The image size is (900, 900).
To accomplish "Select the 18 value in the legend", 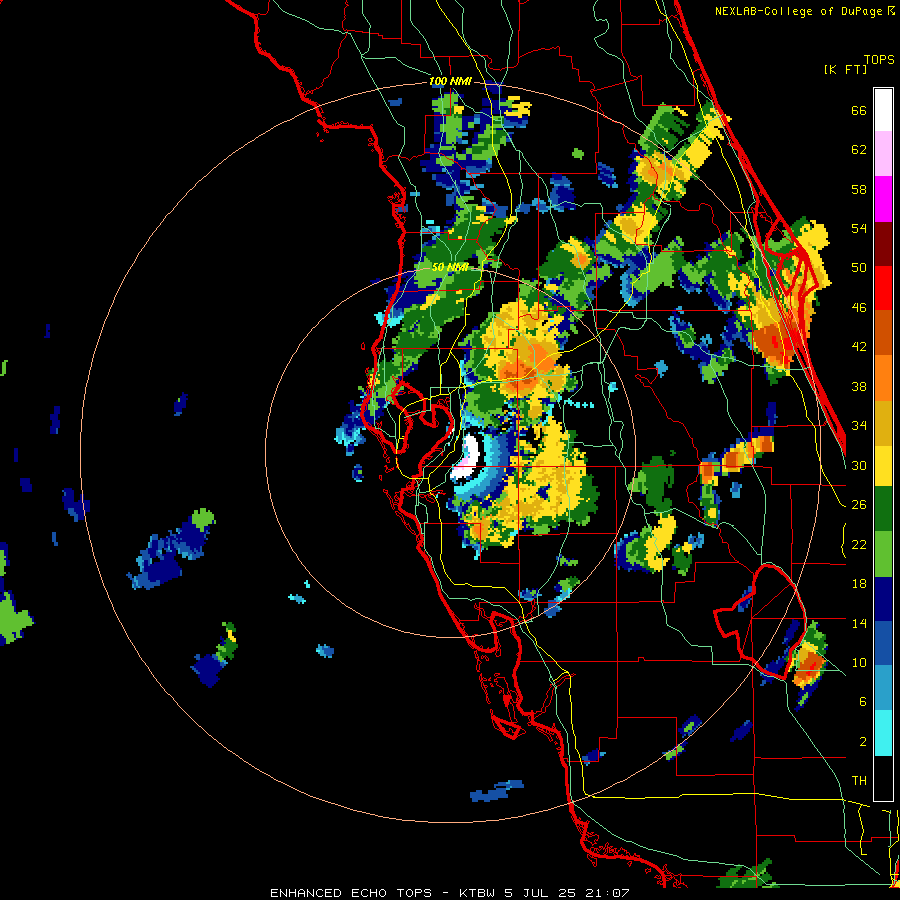I will 859,584.
